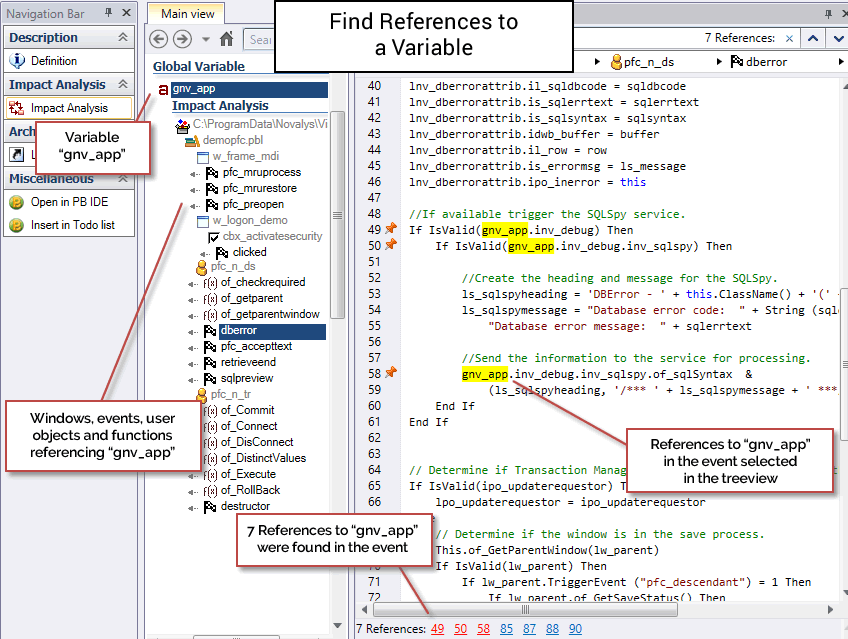Click the bookmark pin on line 58
Viewport: 848px width, 639px height.
[391, 374]
